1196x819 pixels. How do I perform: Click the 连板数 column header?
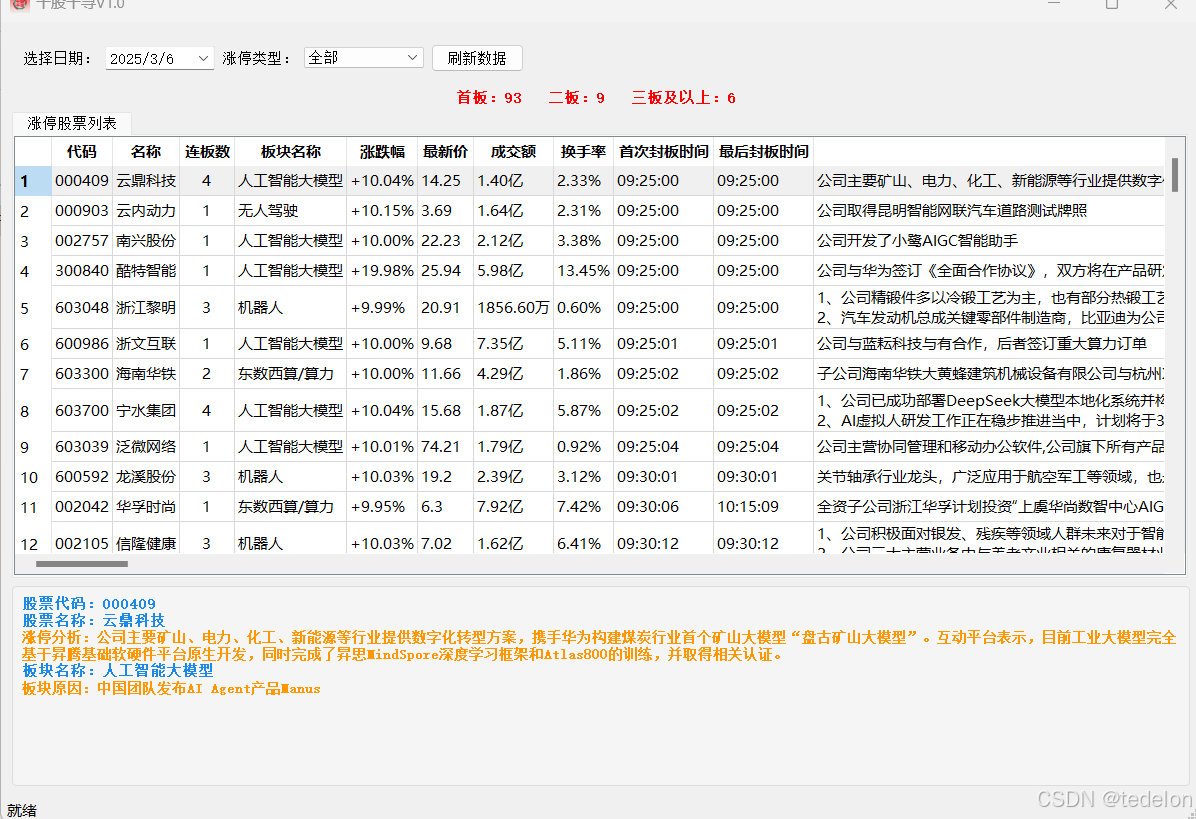206,151
